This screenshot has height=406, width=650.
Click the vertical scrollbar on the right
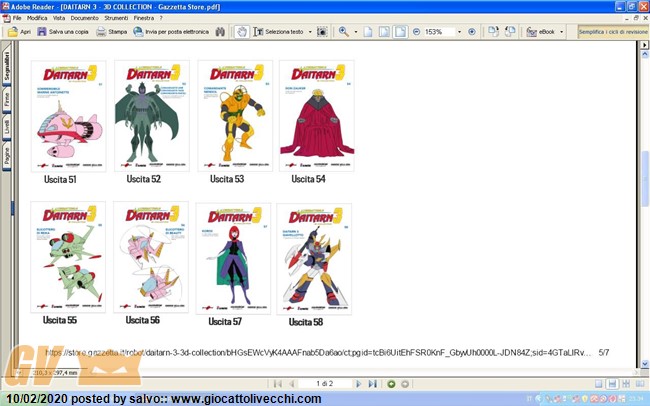(x=645, y=200)
